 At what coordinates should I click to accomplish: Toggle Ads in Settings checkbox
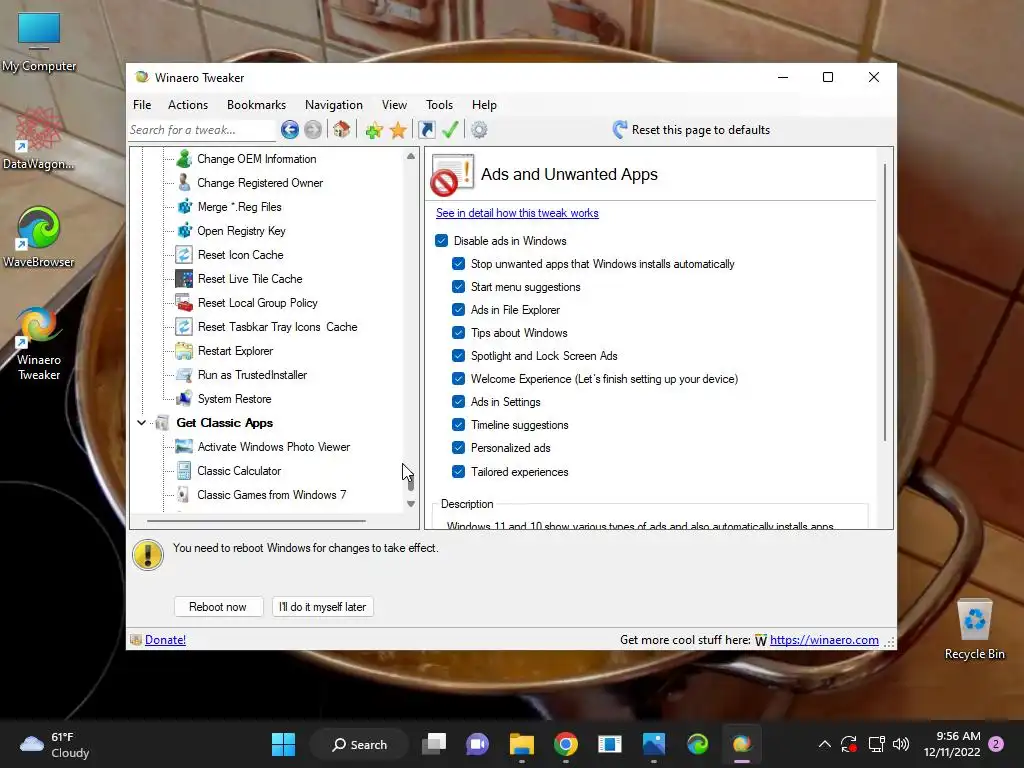click(458, 402)
